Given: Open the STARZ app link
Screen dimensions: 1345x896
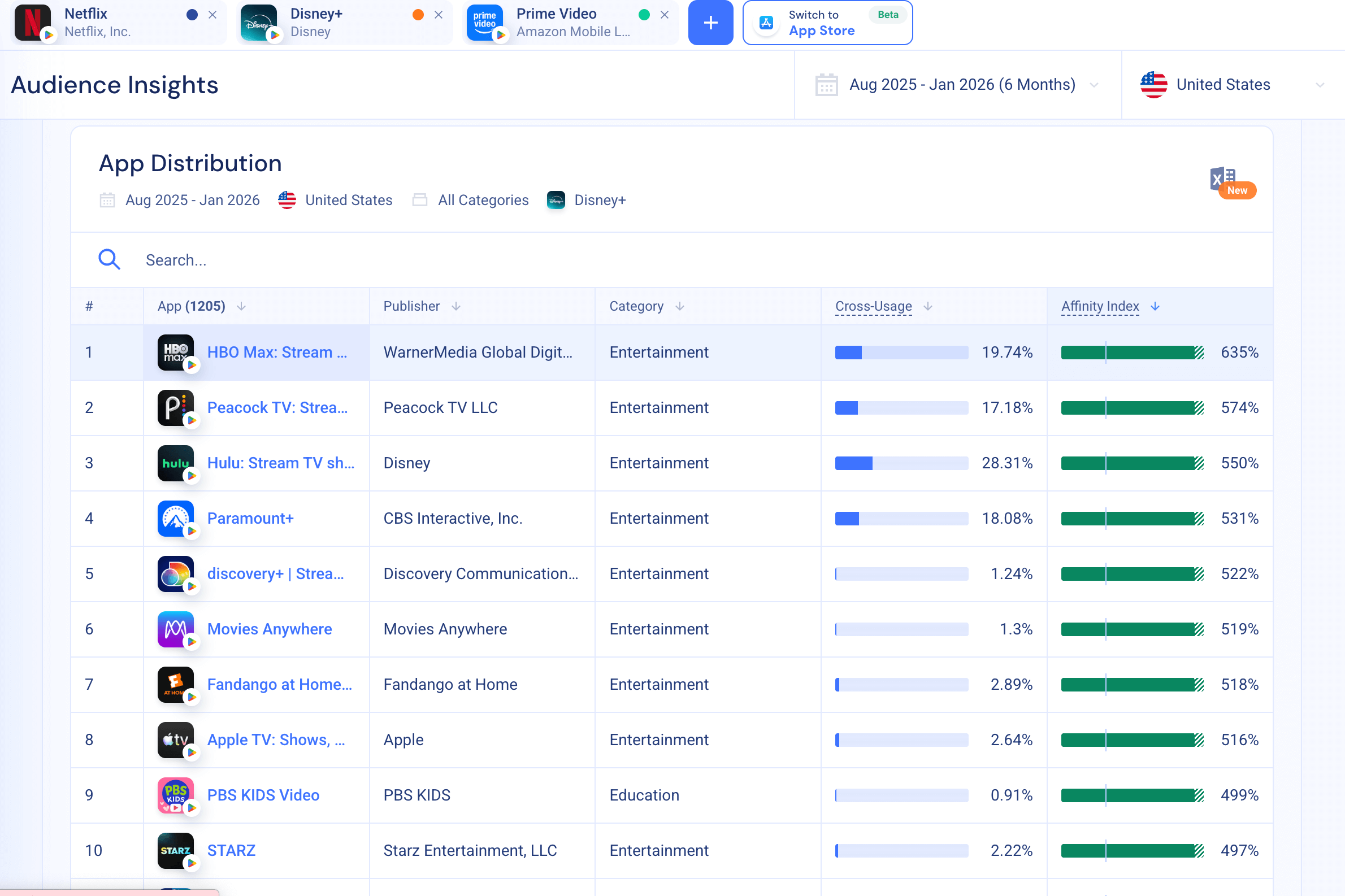Looking at the screenshot, I should (x=231, y=851).
